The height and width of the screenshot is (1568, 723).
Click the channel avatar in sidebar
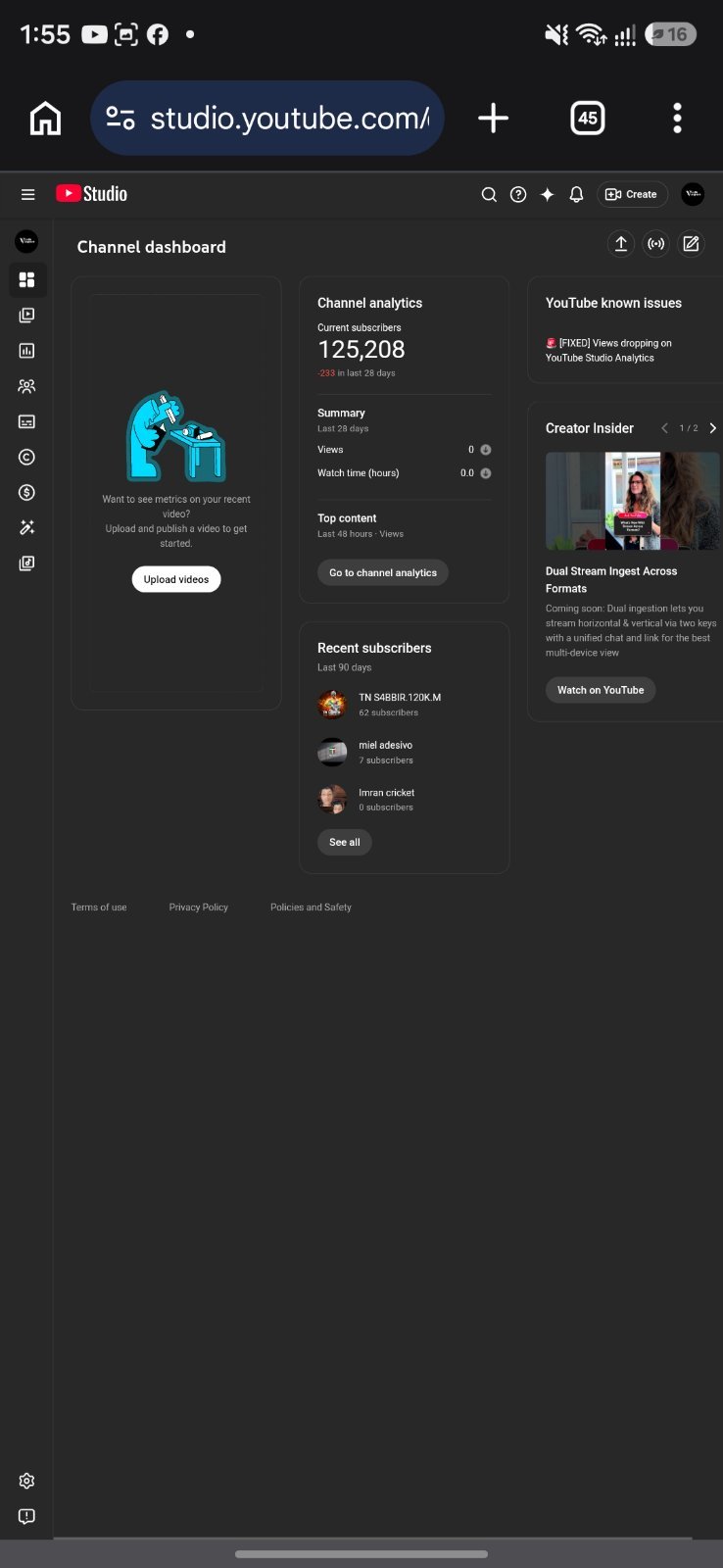[x=26, y=240]
